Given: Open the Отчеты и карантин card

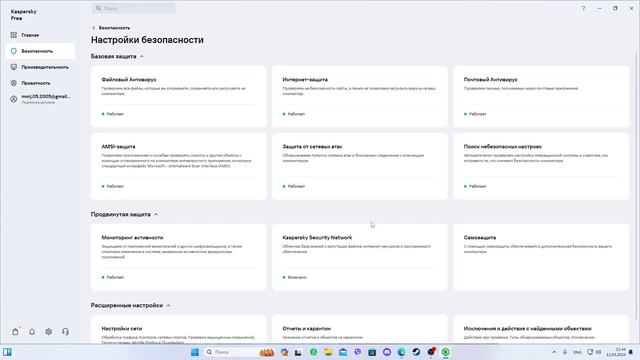Looking at the screenshot, I should coord(360,329).
